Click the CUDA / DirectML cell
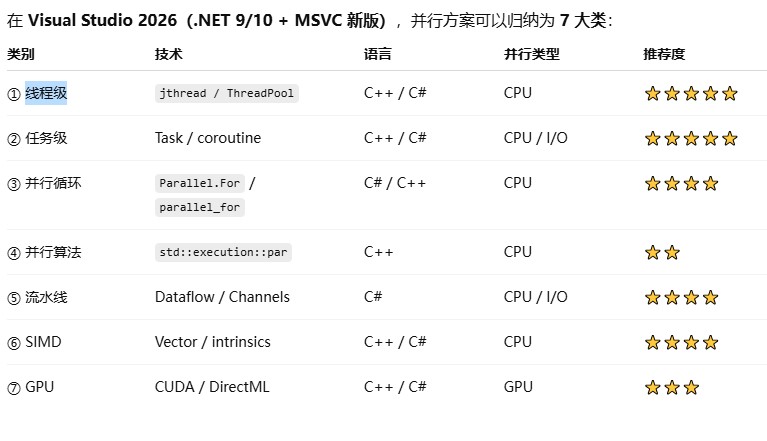The width and height of the screenshot is (767, 441). click(x=212, y=387)
